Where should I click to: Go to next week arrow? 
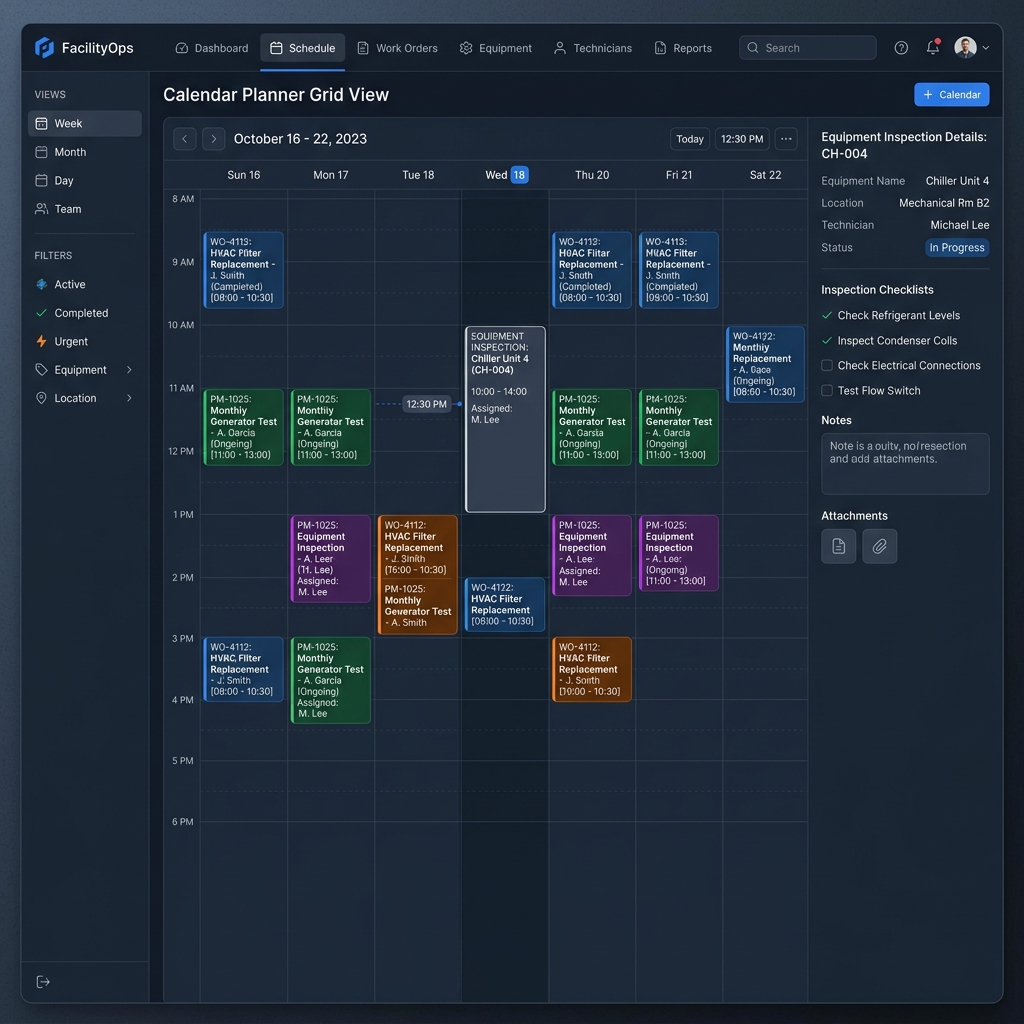pos(214,138)
